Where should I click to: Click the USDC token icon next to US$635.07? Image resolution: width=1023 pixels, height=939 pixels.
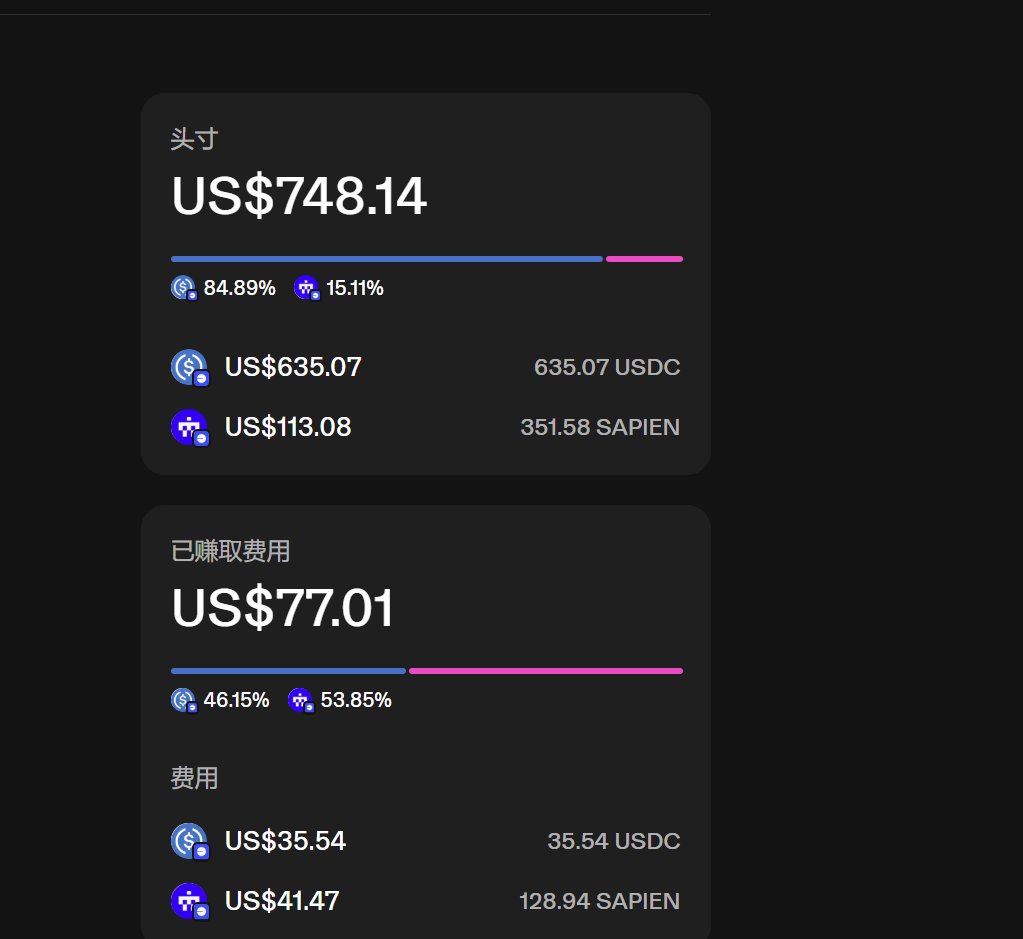point(188,367)
